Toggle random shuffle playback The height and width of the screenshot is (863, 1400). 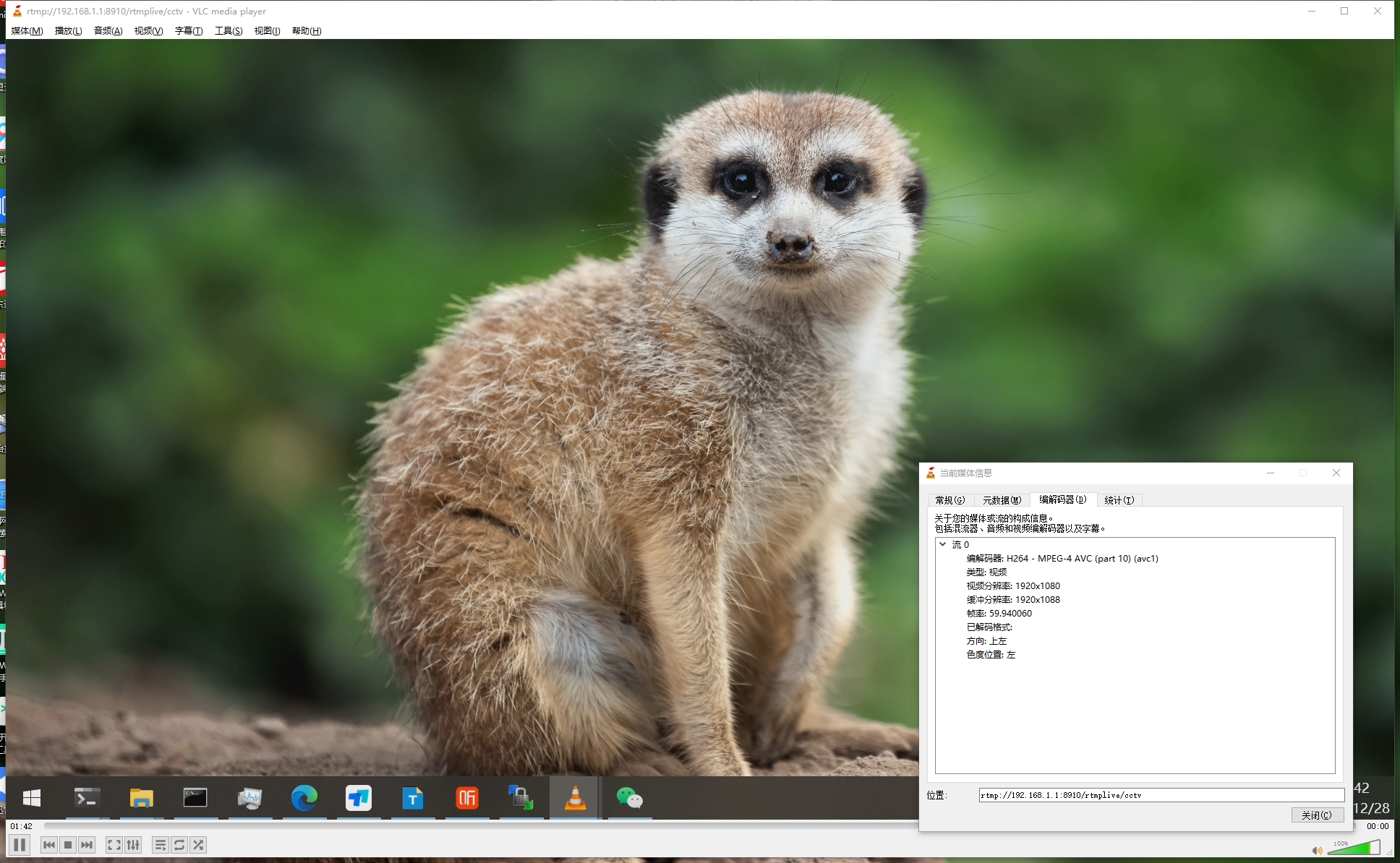198,845
